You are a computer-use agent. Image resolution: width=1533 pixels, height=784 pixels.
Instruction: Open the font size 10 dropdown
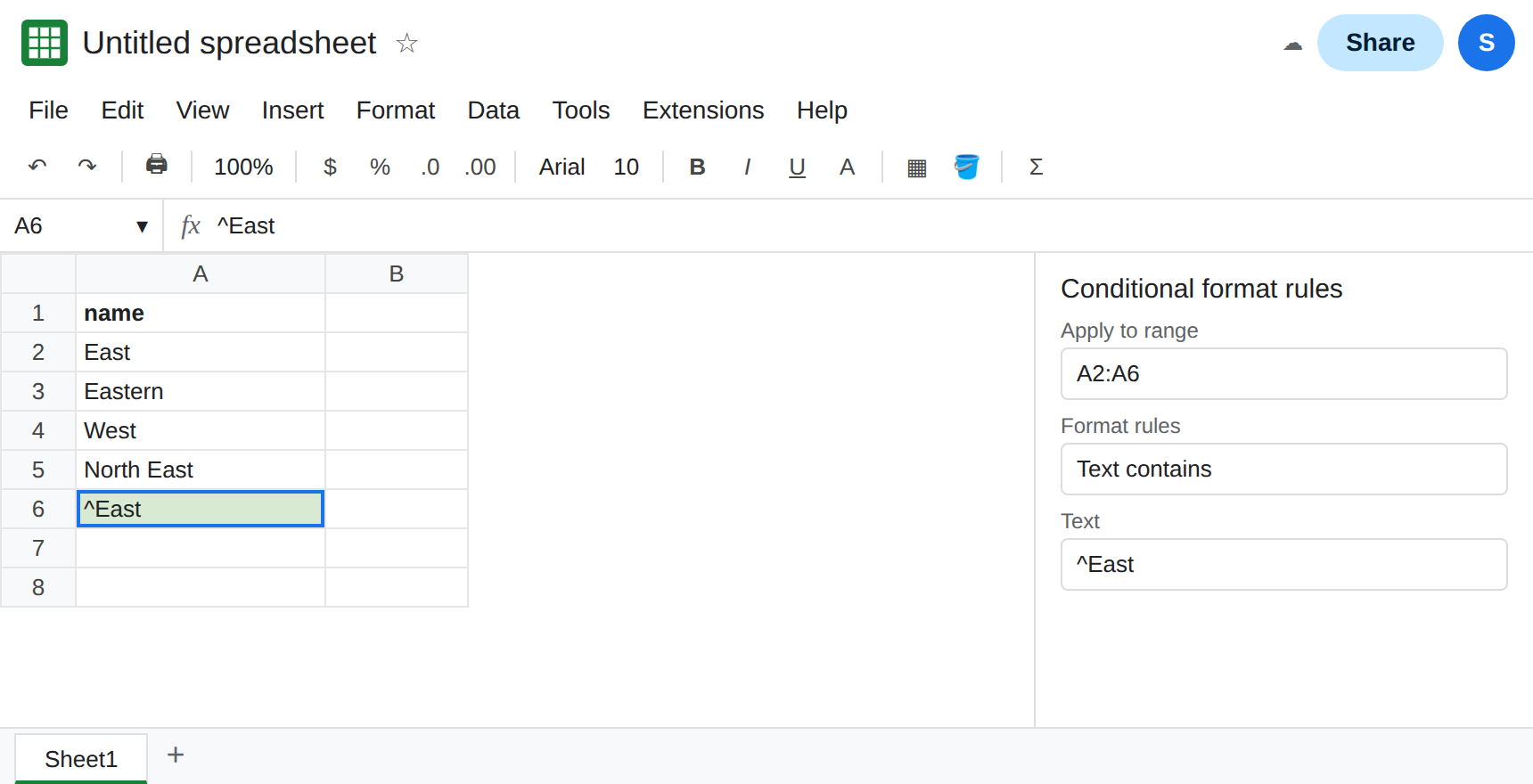pos(626,167)
